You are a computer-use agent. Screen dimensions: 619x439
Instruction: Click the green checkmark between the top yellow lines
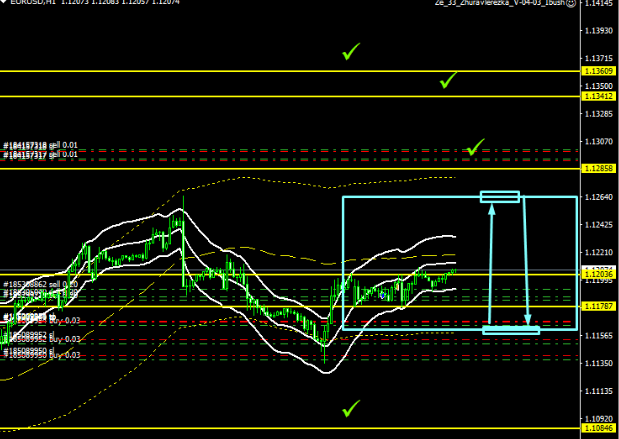tap(448, 80)
